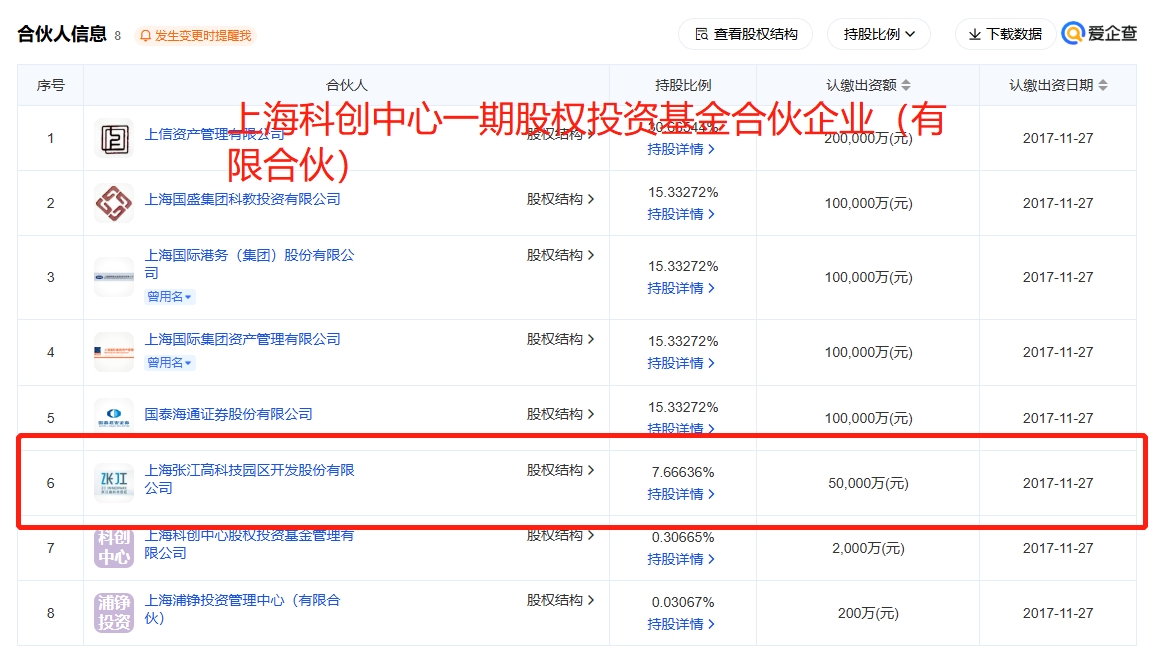Viewport: 1164px width, 661px height.
Task: Click 上海国际集团资产管理 logo thumbnail
Action: tap(114, 352)
